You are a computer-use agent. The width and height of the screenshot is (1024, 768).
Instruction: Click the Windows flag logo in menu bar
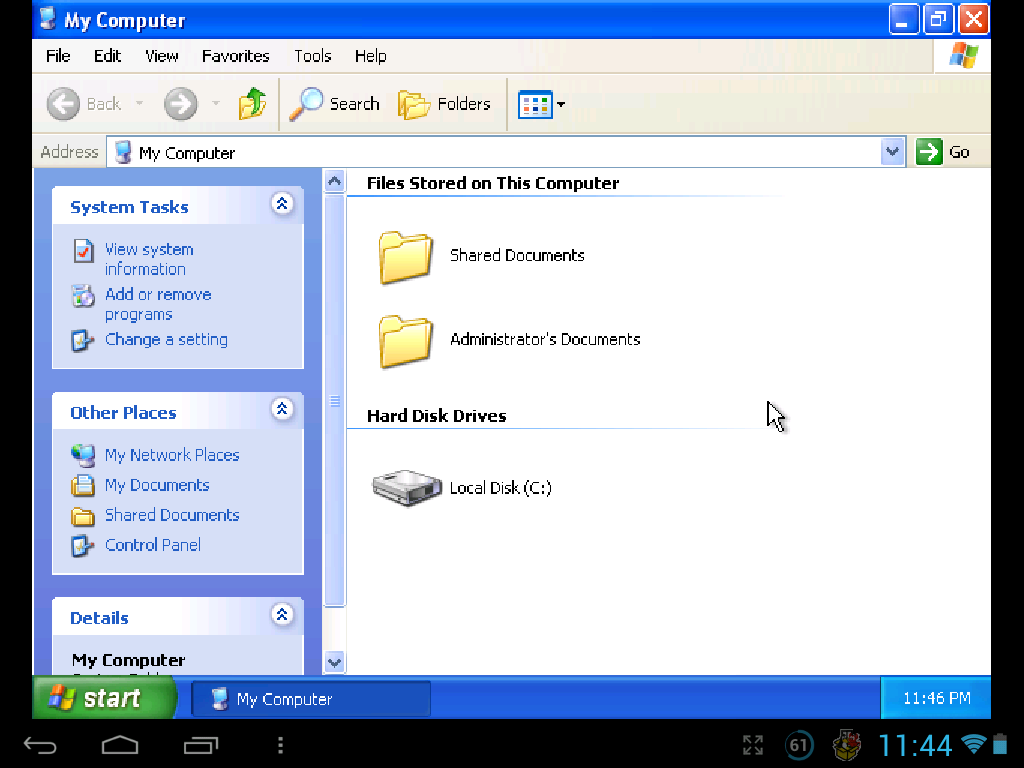click(x=963, y=55)
